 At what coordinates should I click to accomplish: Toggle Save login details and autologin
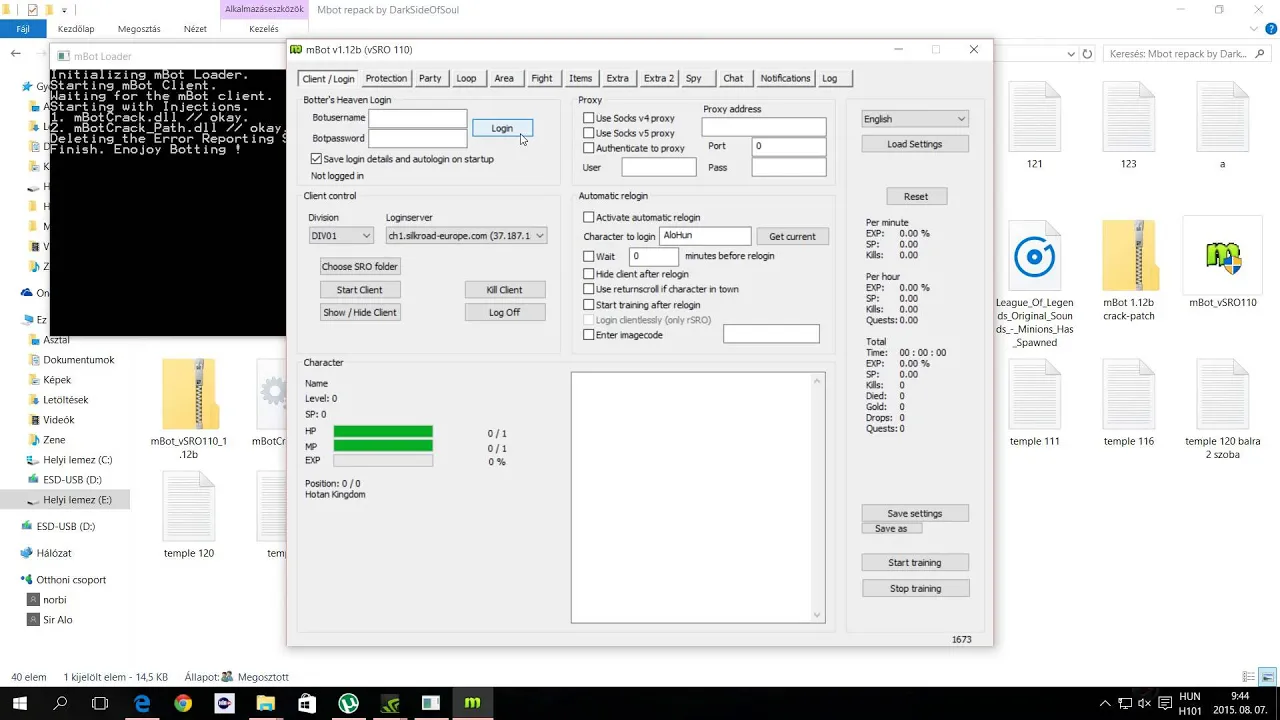(316, 159)
